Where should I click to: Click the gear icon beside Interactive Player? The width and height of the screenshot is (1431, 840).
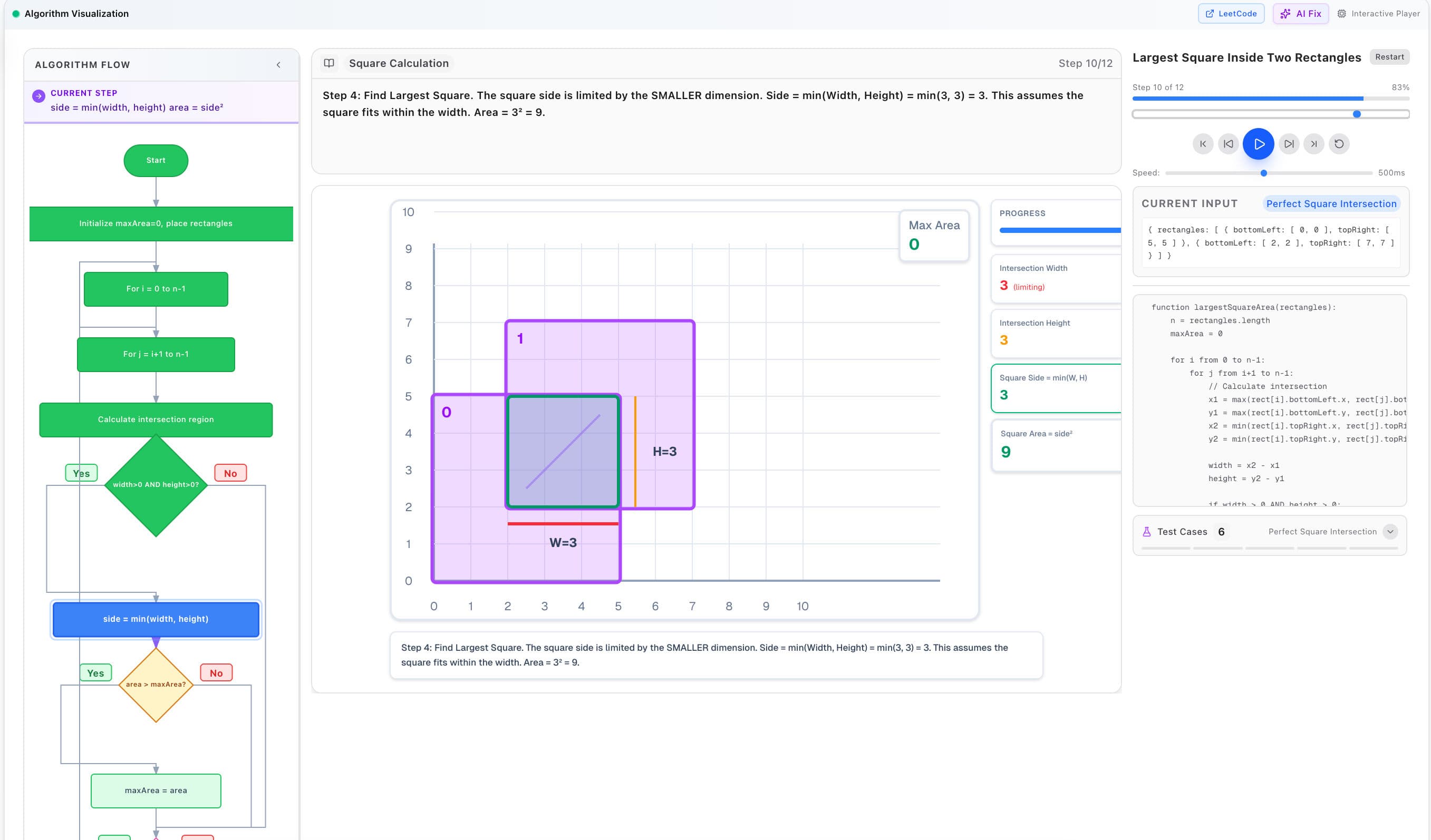pyautogui.click(x=1341, y=13)
